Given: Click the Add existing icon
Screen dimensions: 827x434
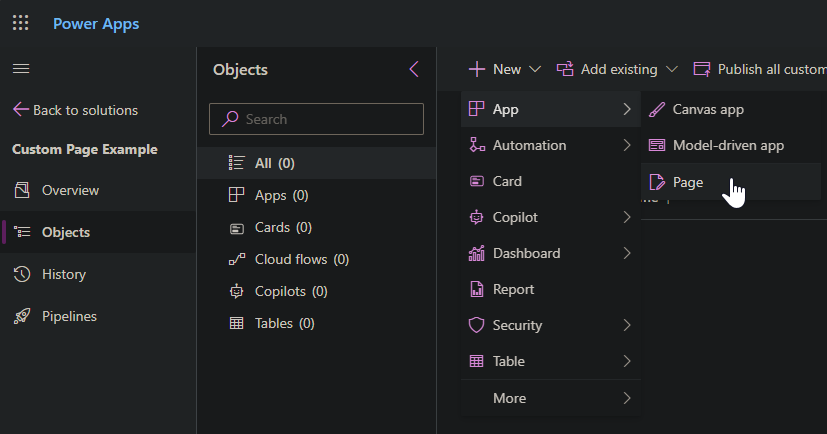Looking at the screenshot, I should pyautogui.click(x=565, y=69).
